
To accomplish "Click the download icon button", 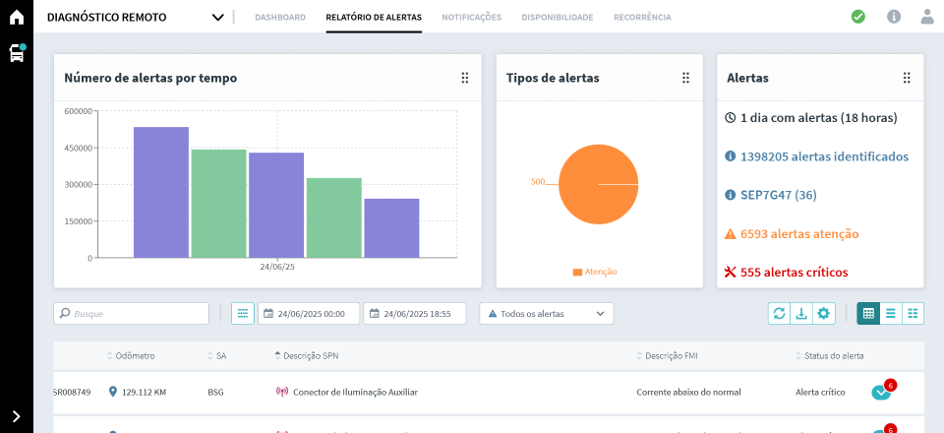I will pyautogui.click(x=801, y=314).
